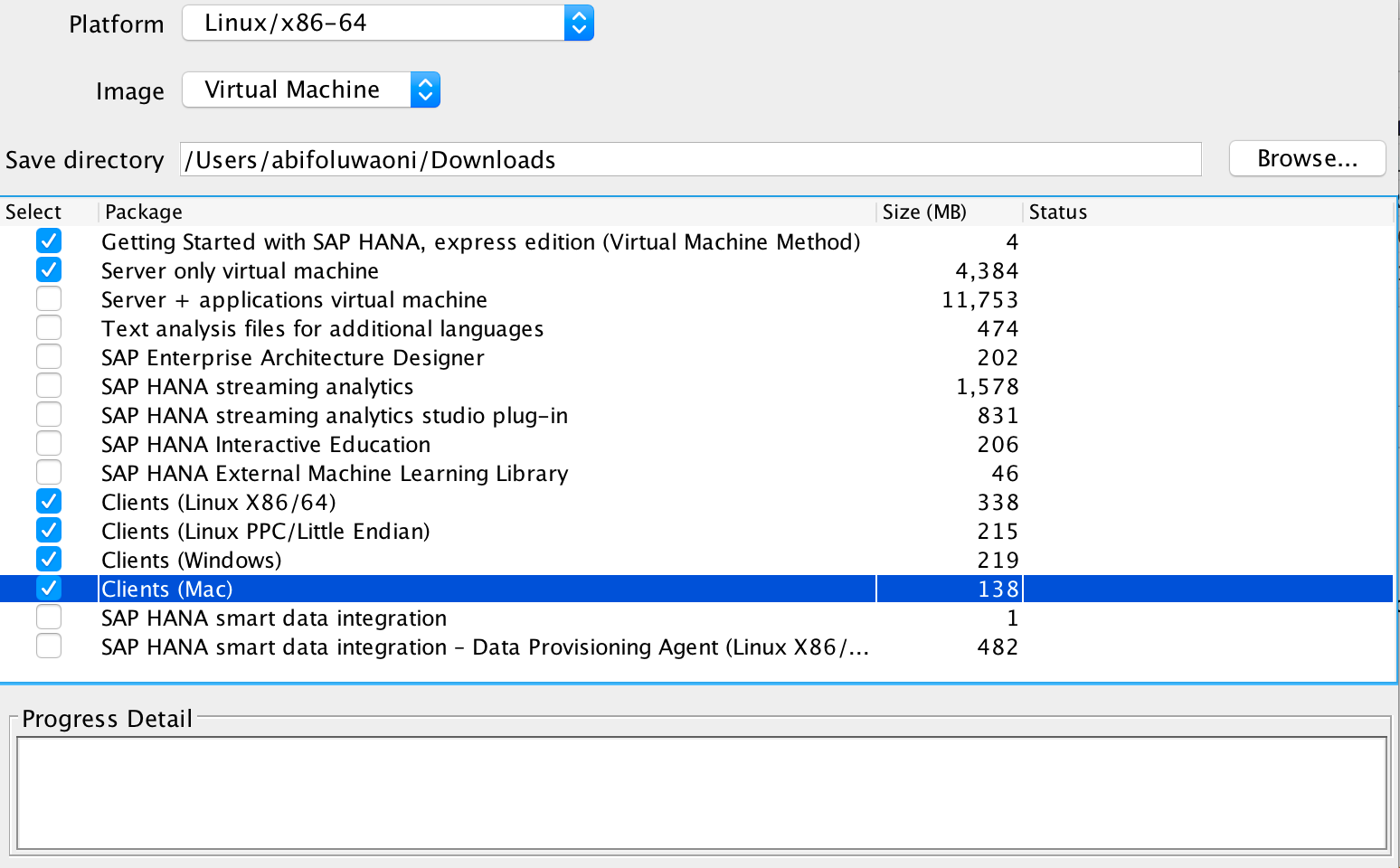1400x868 pixels.
Task: Click the Browse... button
Action: (x=1307, y=158)
